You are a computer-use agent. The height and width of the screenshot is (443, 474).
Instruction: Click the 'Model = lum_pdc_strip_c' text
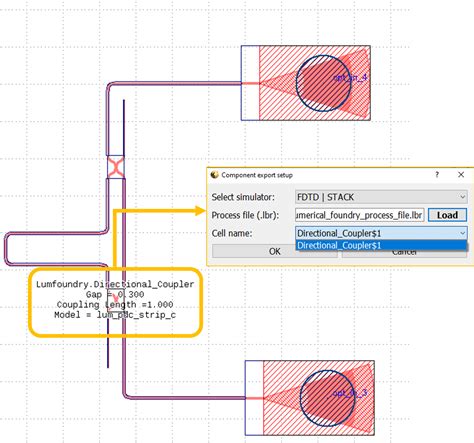click(115, 315)
